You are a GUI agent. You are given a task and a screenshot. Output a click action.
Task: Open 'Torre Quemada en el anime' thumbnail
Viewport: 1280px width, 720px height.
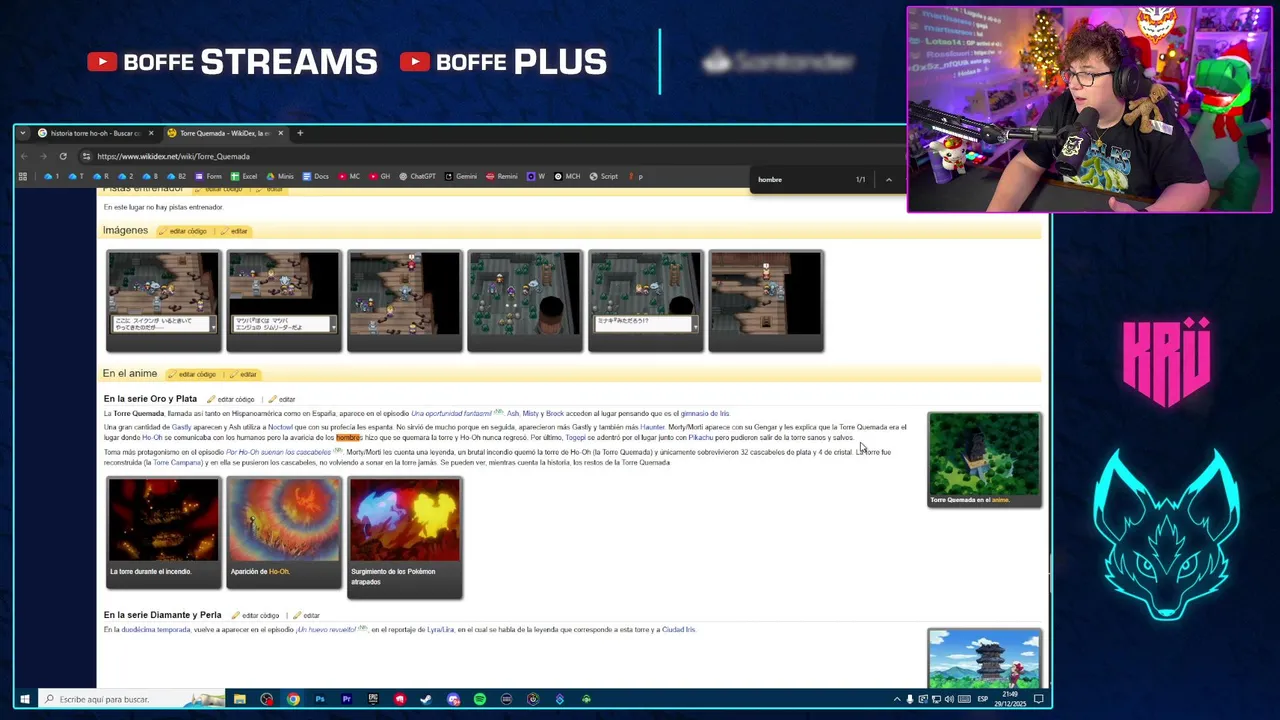[x=984, y=454]
